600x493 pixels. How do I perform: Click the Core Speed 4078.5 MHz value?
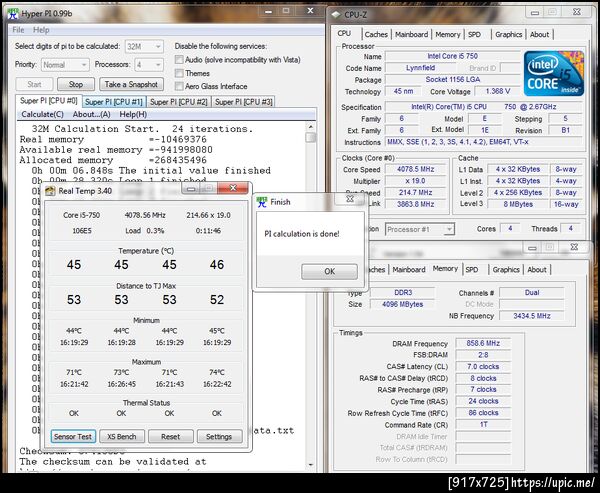(x=415, y=169)
